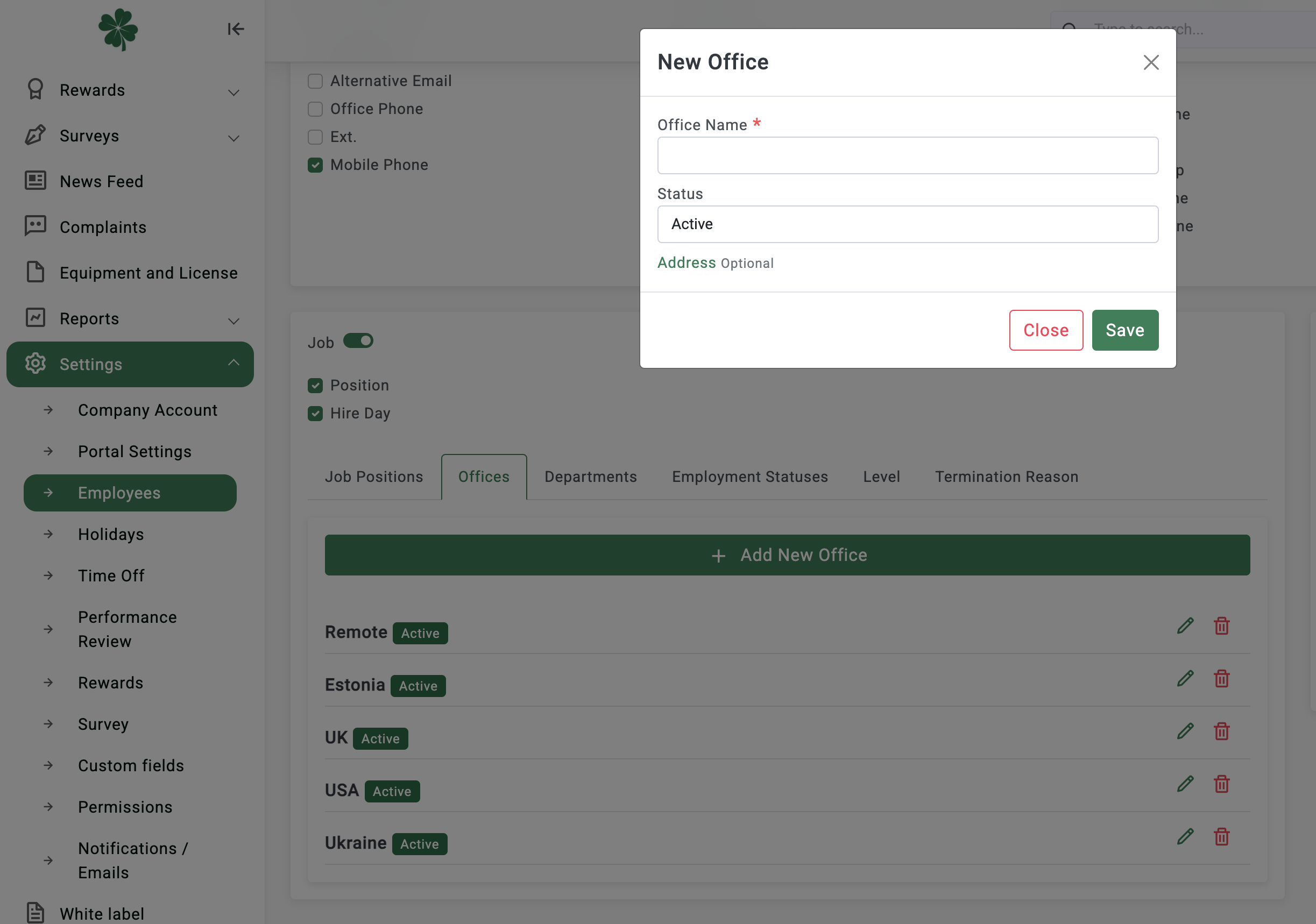Viewport: 1316px width, 924px height.
Task: Check the Alternative Email checkbox
Action: [315, 81]
